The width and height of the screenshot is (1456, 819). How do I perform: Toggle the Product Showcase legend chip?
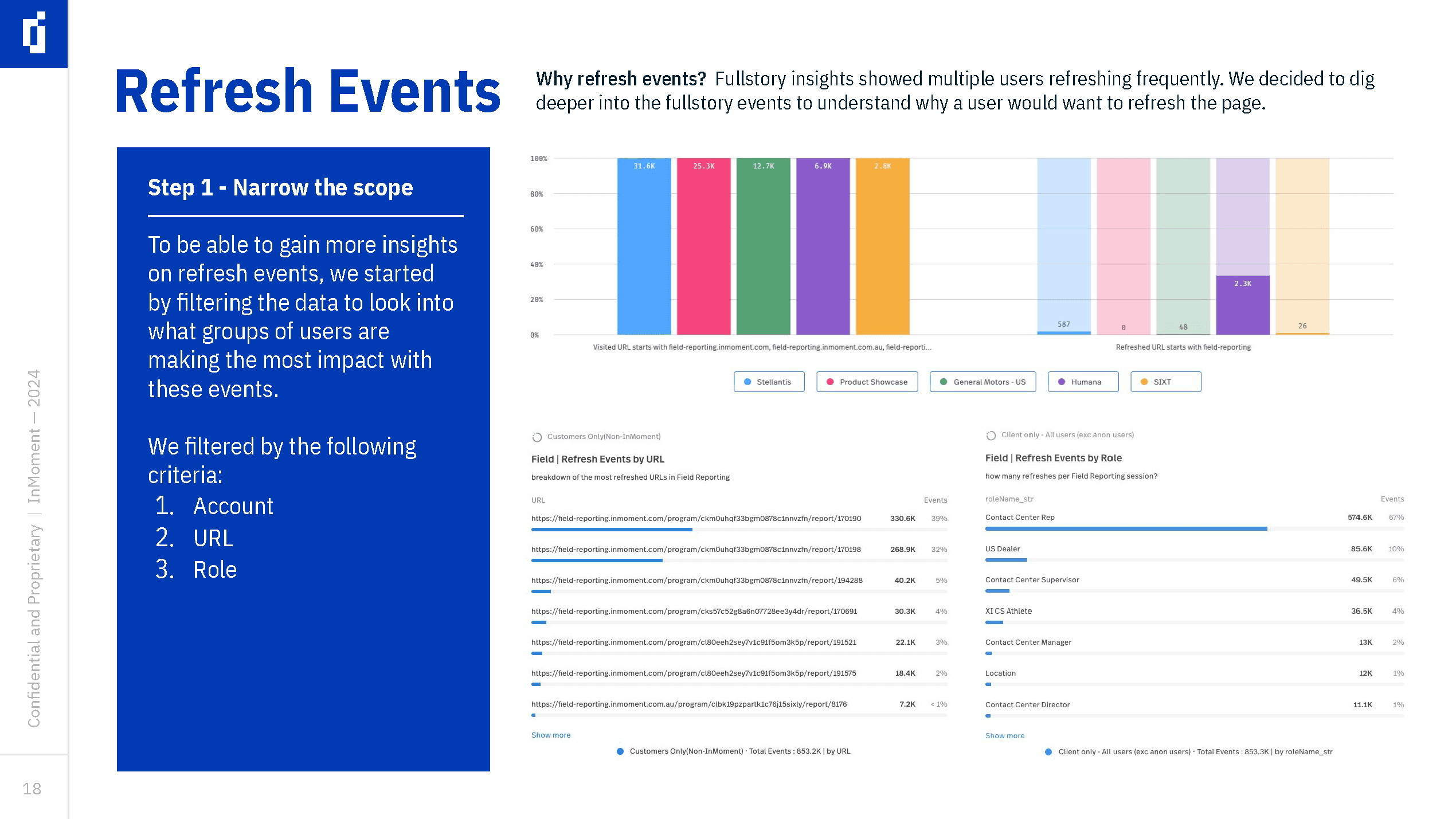pos(867,382)
